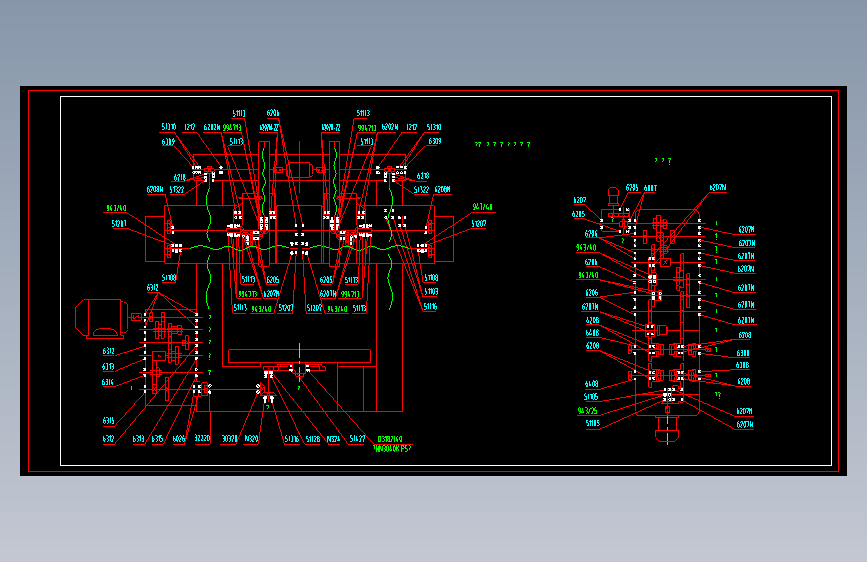
Task: Select the horizontal motor at top center of press
Action: click(301, 170)
